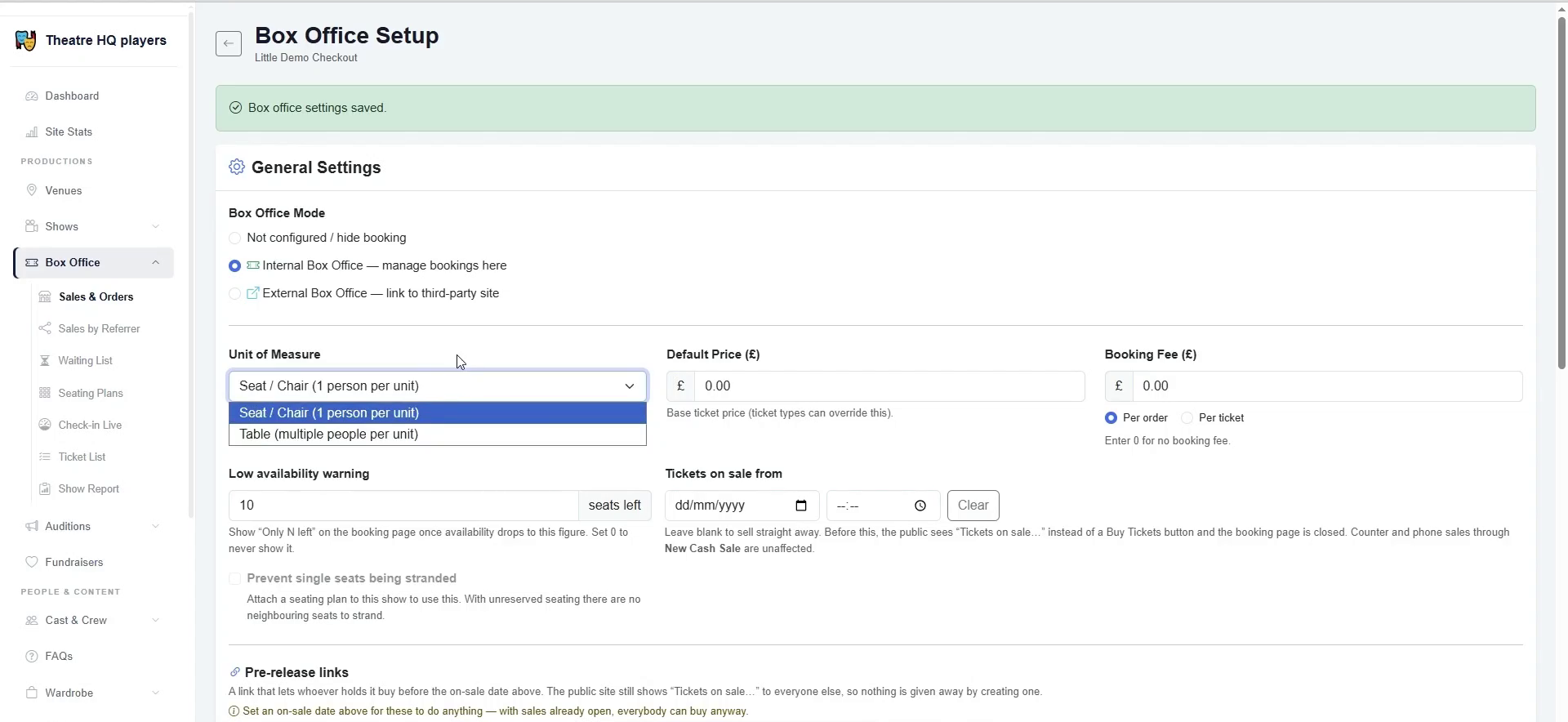The width and height of the screenshot is (1568, 722).
Task: Collapse the Box Office menu chevron
Action: (155, 262)
